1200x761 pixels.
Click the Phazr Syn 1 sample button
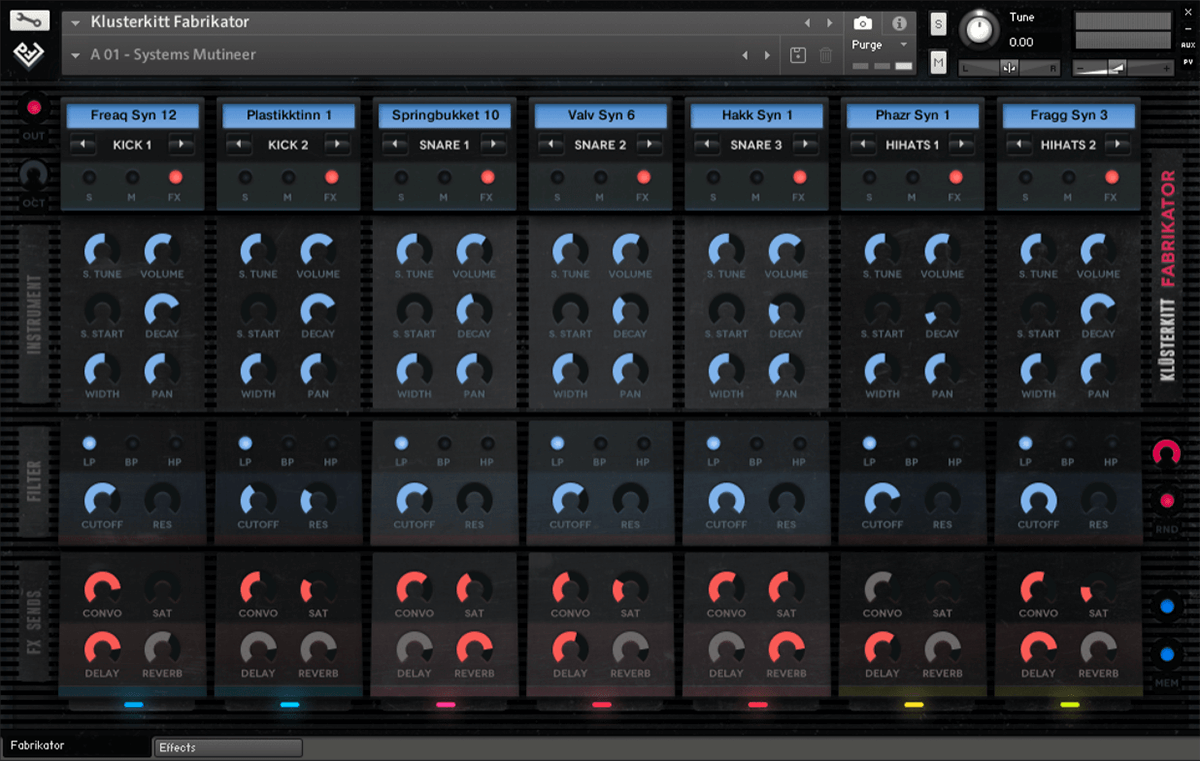point(913,115)
